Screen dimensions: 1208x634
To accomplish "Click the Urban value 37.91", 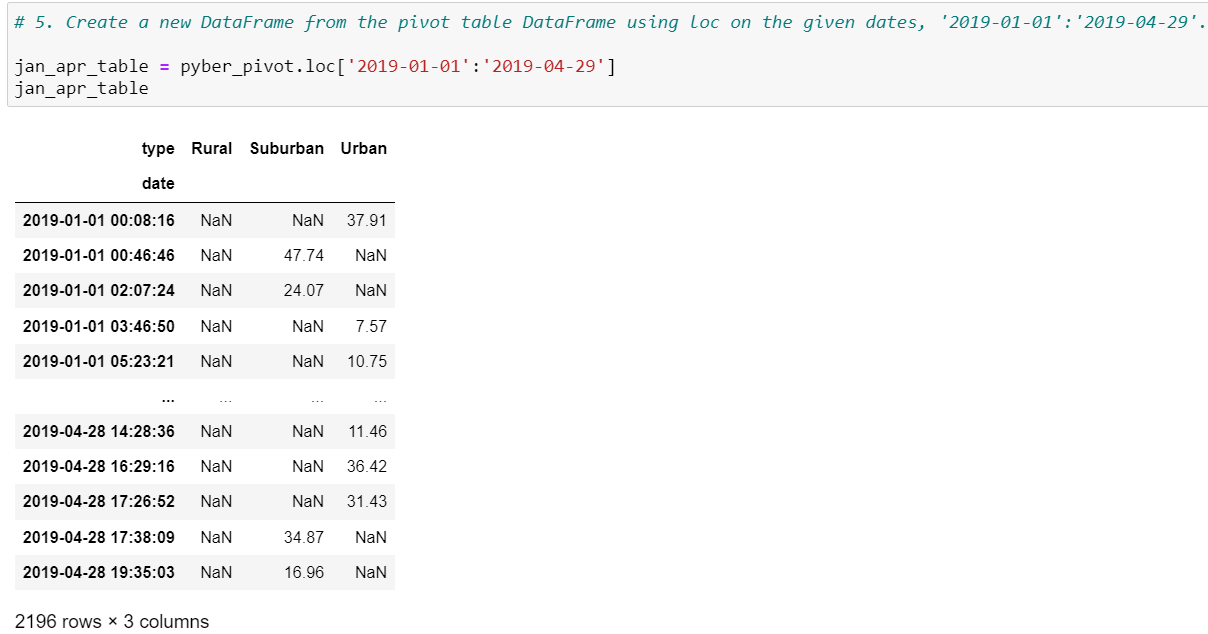I will coord(367,220).
